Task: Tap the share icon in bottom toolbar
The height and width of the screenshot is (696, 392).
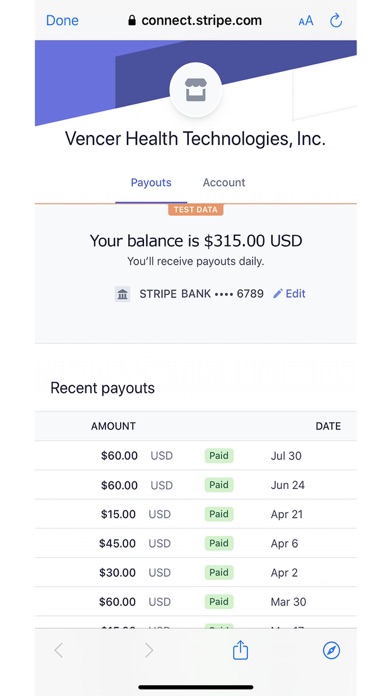Action: pyautogui.click(x=240, y=650)
